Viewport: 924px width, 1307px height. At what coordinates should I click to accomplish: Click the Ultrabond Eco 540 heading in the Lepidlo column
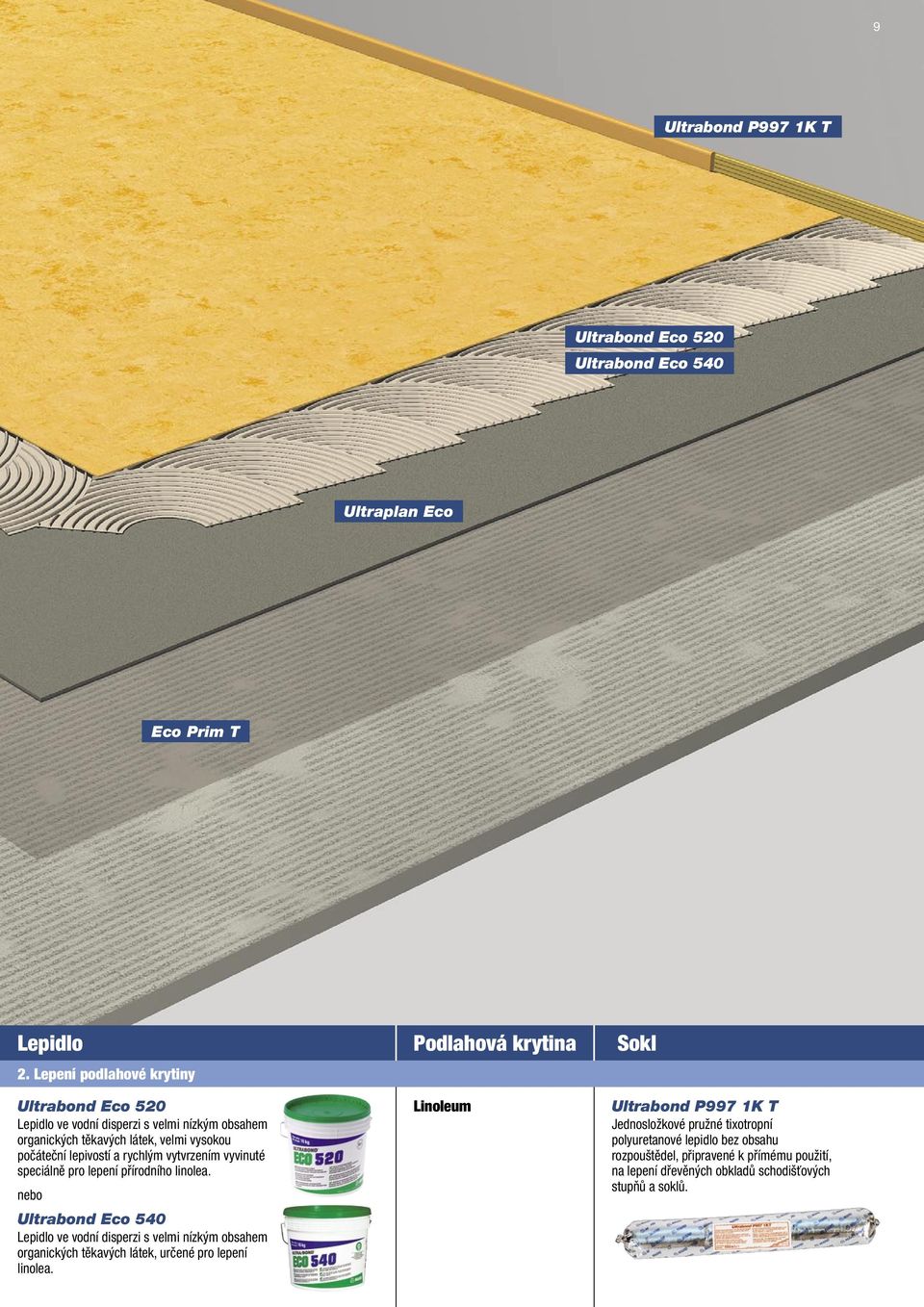[x=91, y=1219]
